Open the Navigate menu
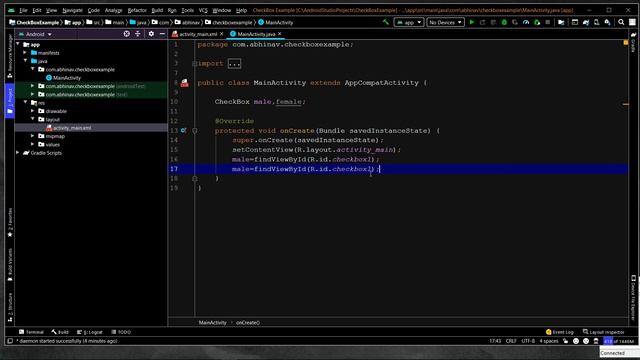The width and height of the screenshot is (640, 360). click(72, 10)
